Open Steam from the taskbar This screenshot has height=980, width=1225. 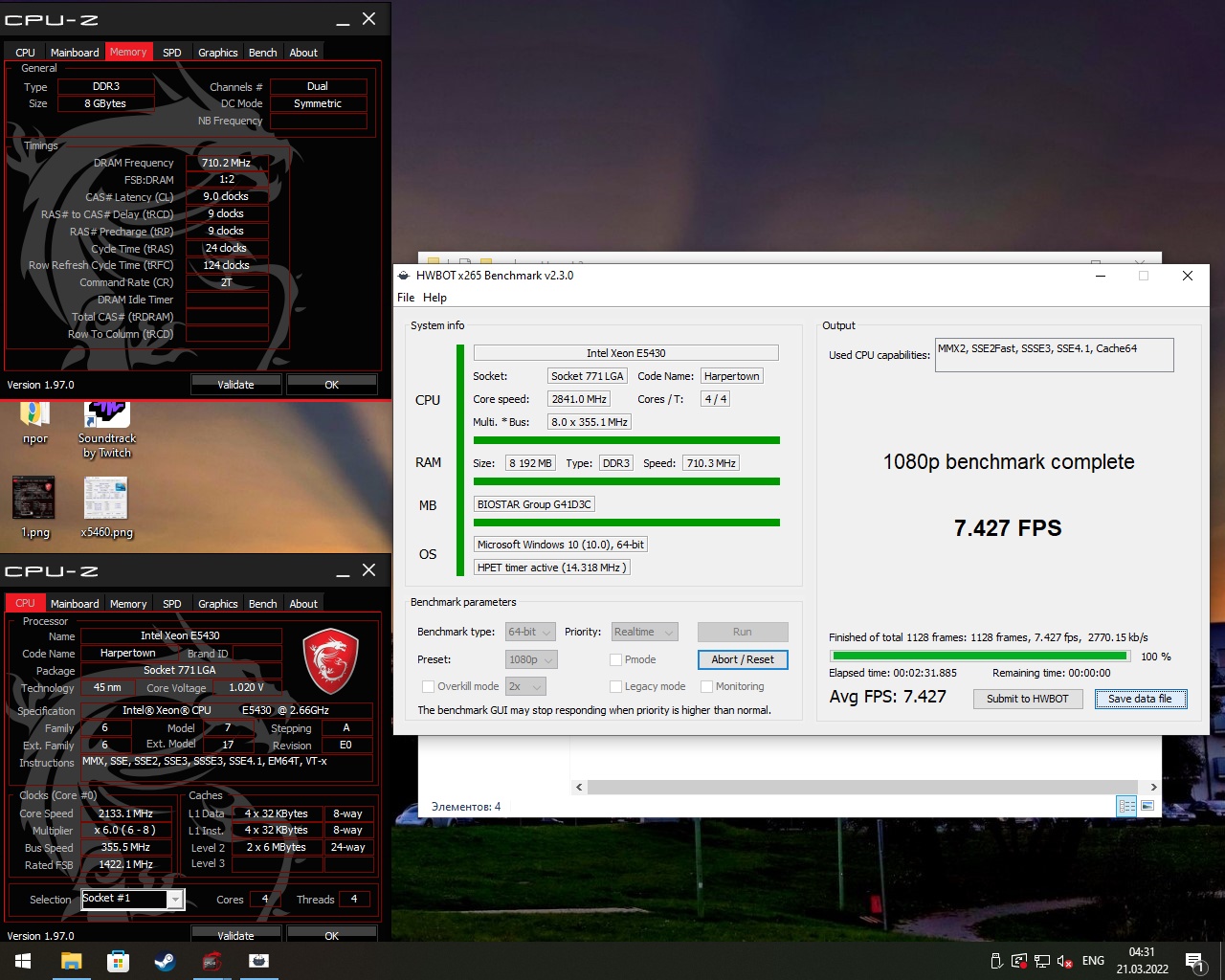(165, 961)
